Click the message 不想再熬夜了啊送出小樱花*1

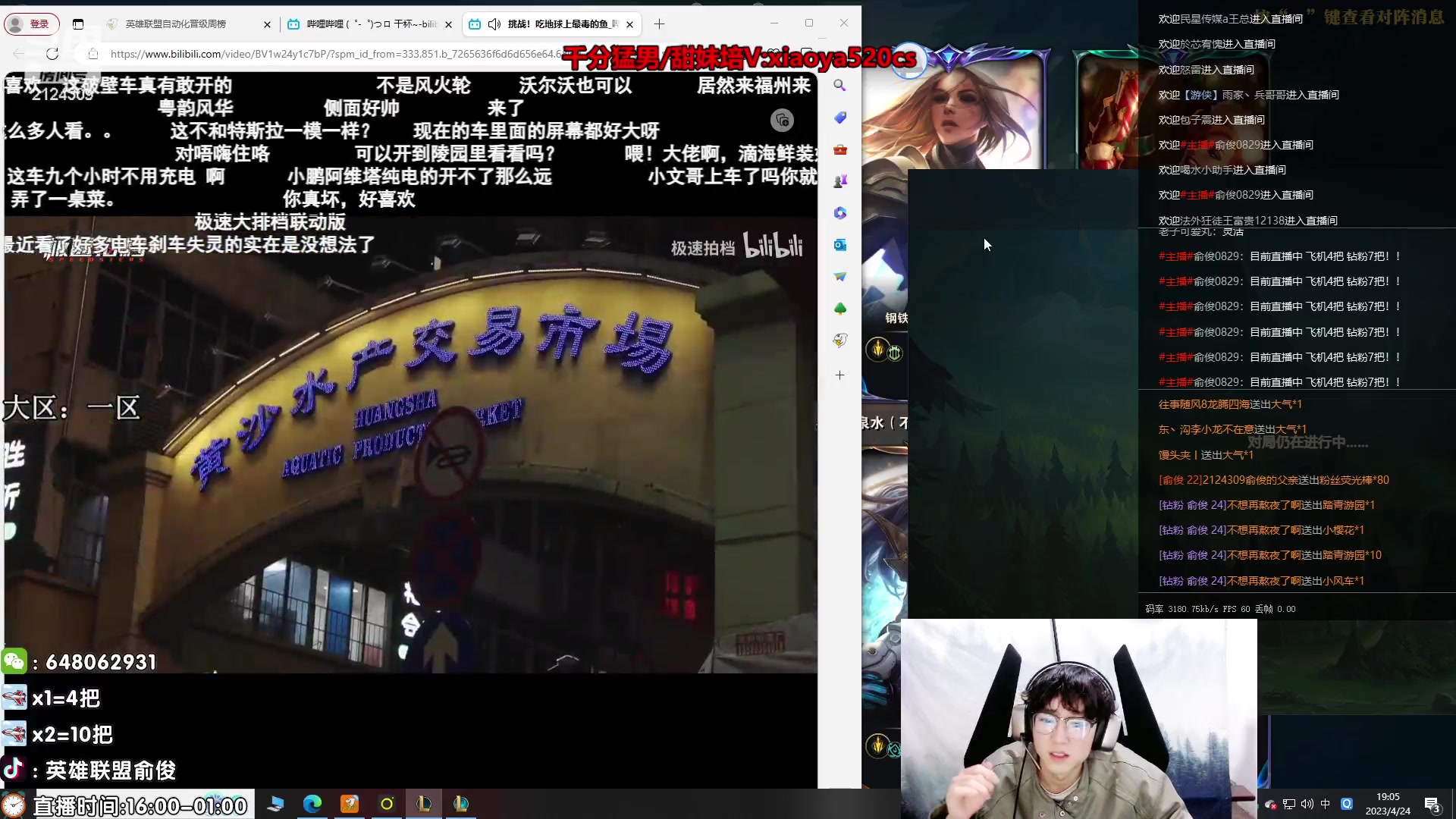coord(1261,530)
